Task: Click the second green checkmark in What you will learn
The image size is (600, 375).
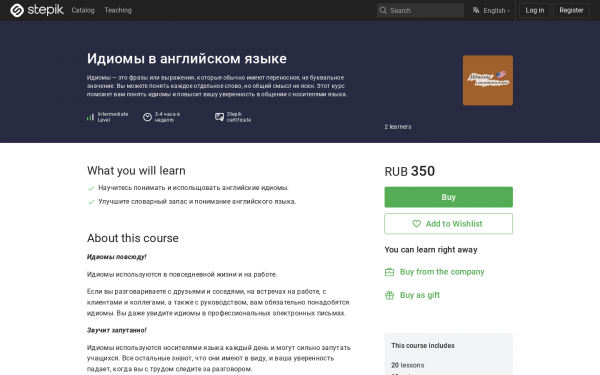Action: coord(91,202)
